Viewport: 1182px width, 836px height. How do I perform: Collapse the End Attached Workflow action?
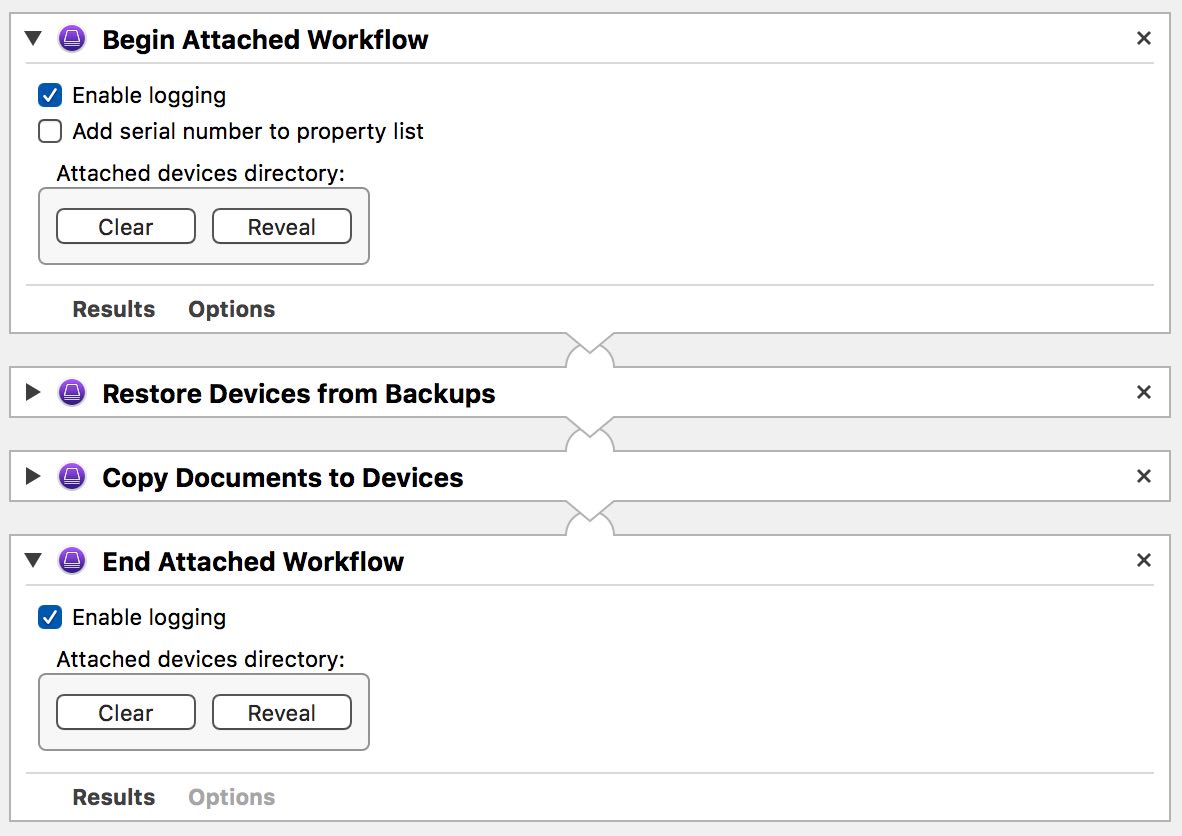point(32,560)
